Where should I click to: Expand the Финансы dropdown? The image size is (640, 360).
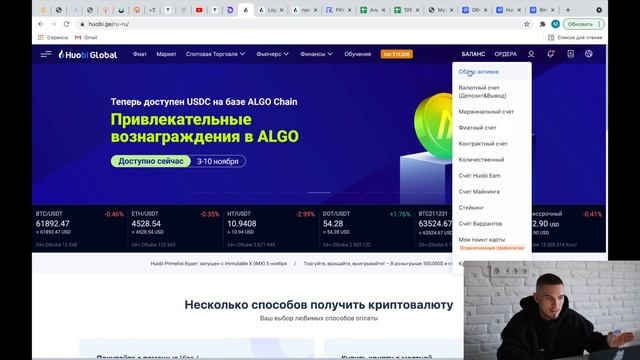tap(316, 54)
